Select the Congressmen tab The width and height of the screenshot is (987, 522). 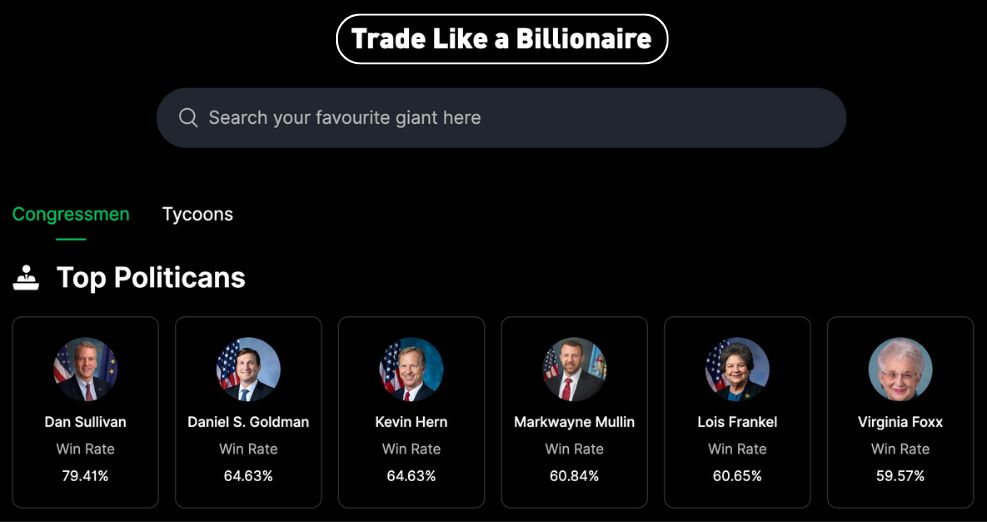pyautogui.click(x=70, y=215)
